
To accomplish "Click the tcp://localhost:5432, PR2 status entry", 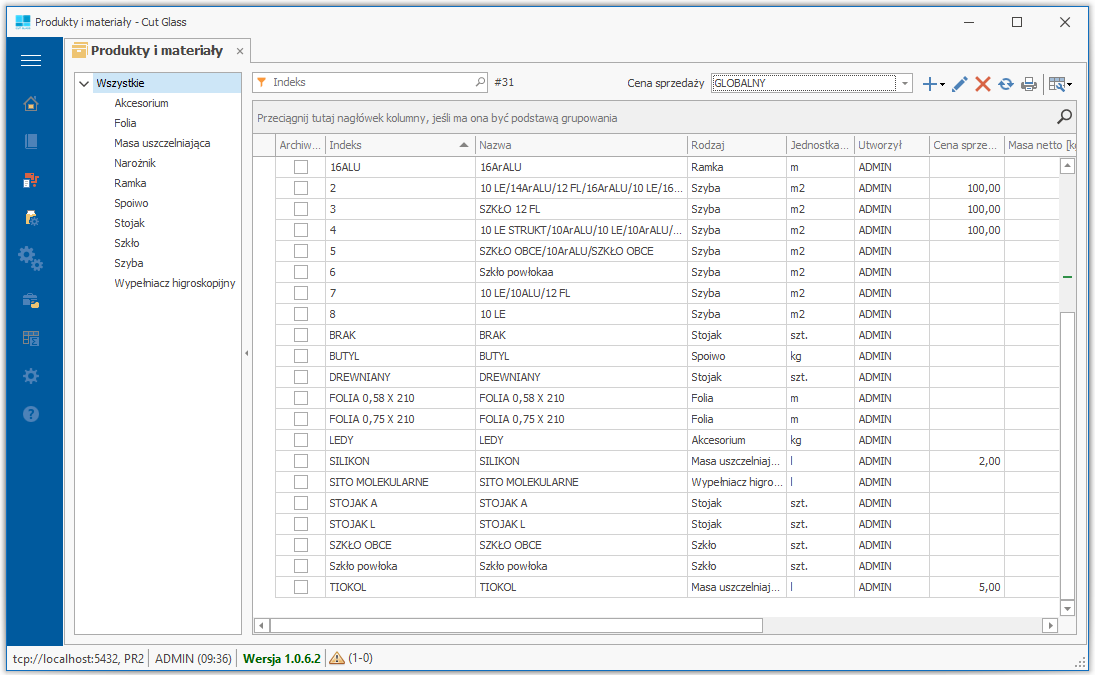I will (x=78, y=658).
